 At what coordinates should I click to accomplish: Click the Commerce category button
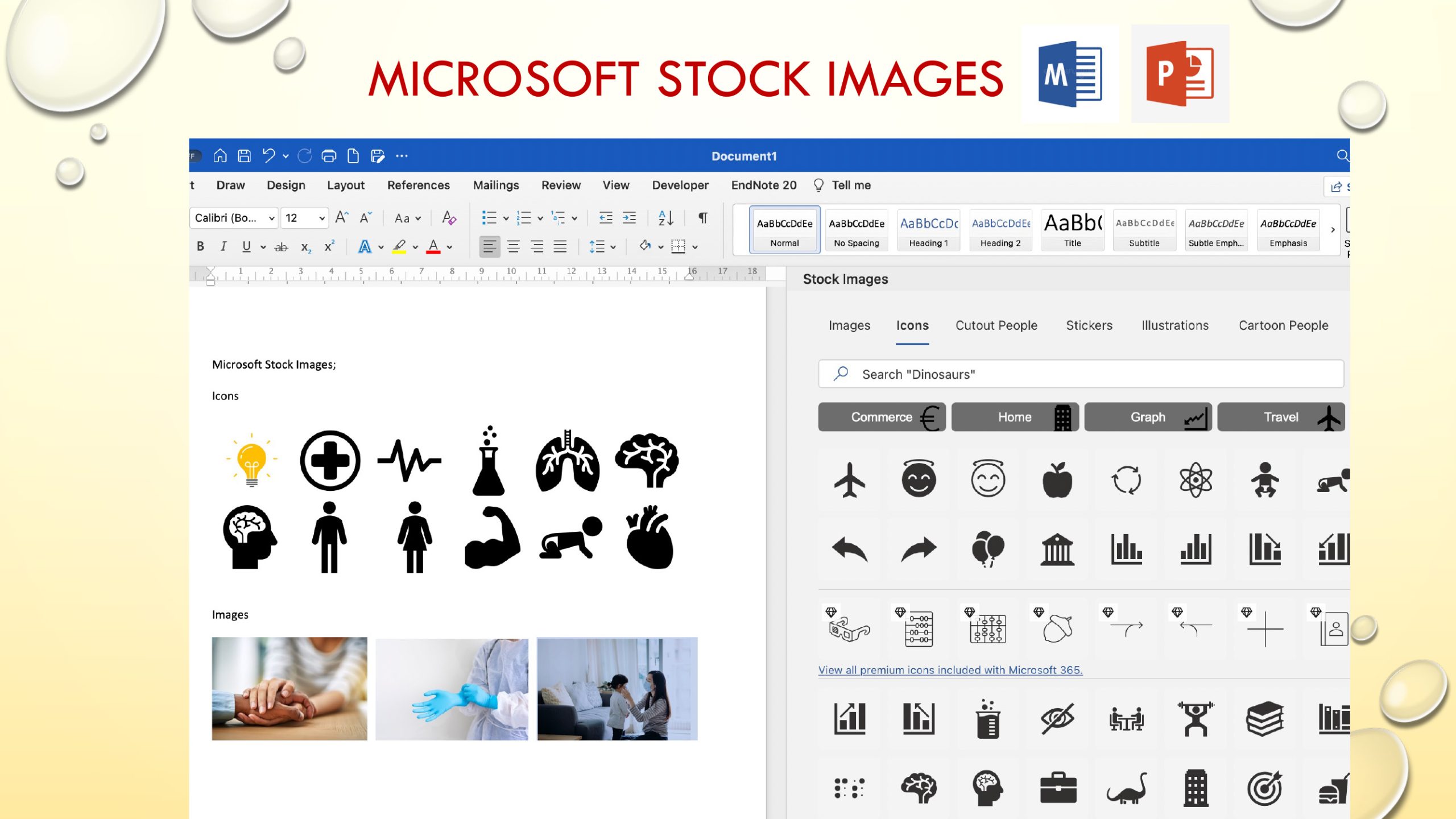tap(882, 417)
